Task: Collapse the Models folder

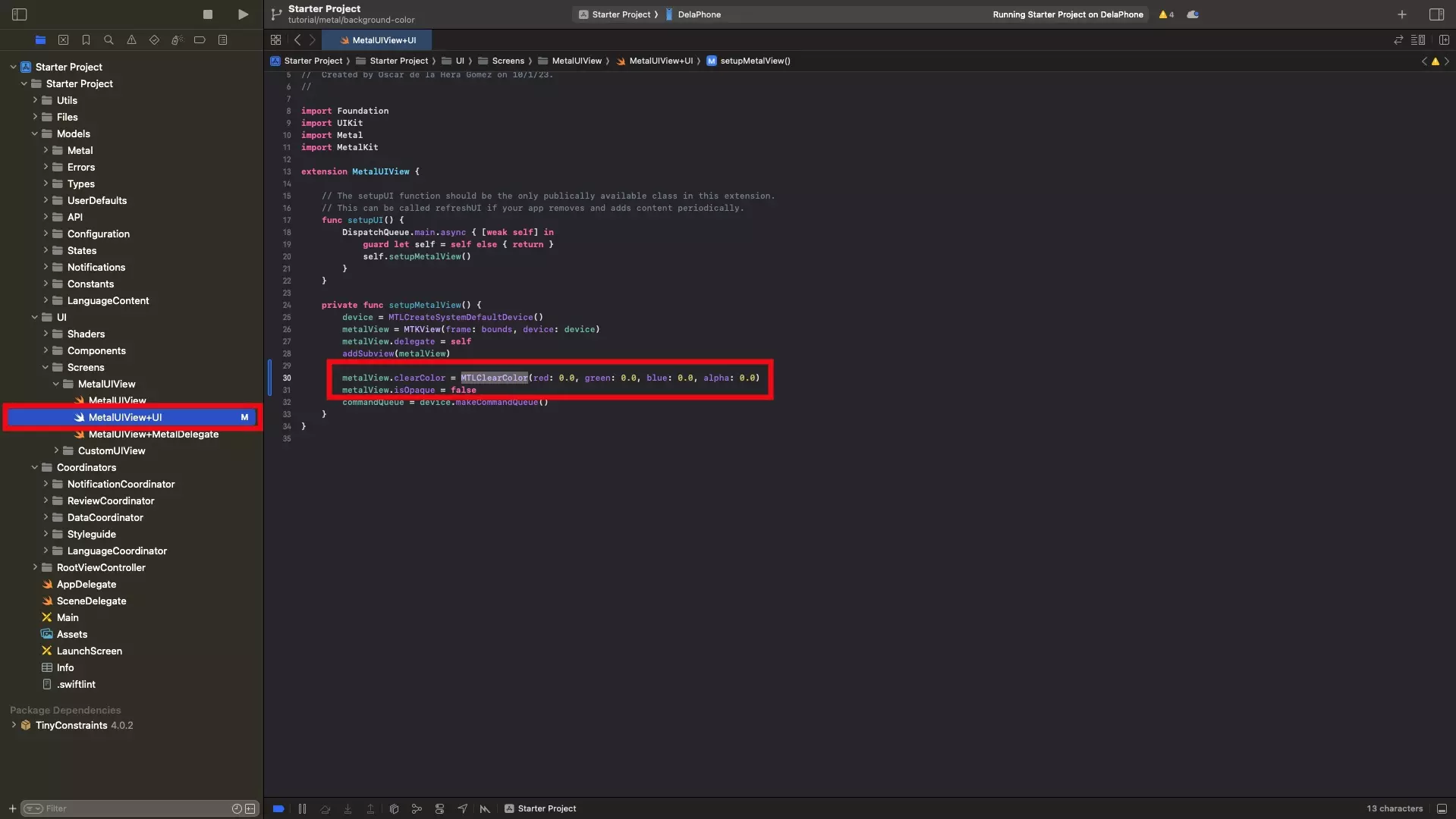Action: (35, 133)
